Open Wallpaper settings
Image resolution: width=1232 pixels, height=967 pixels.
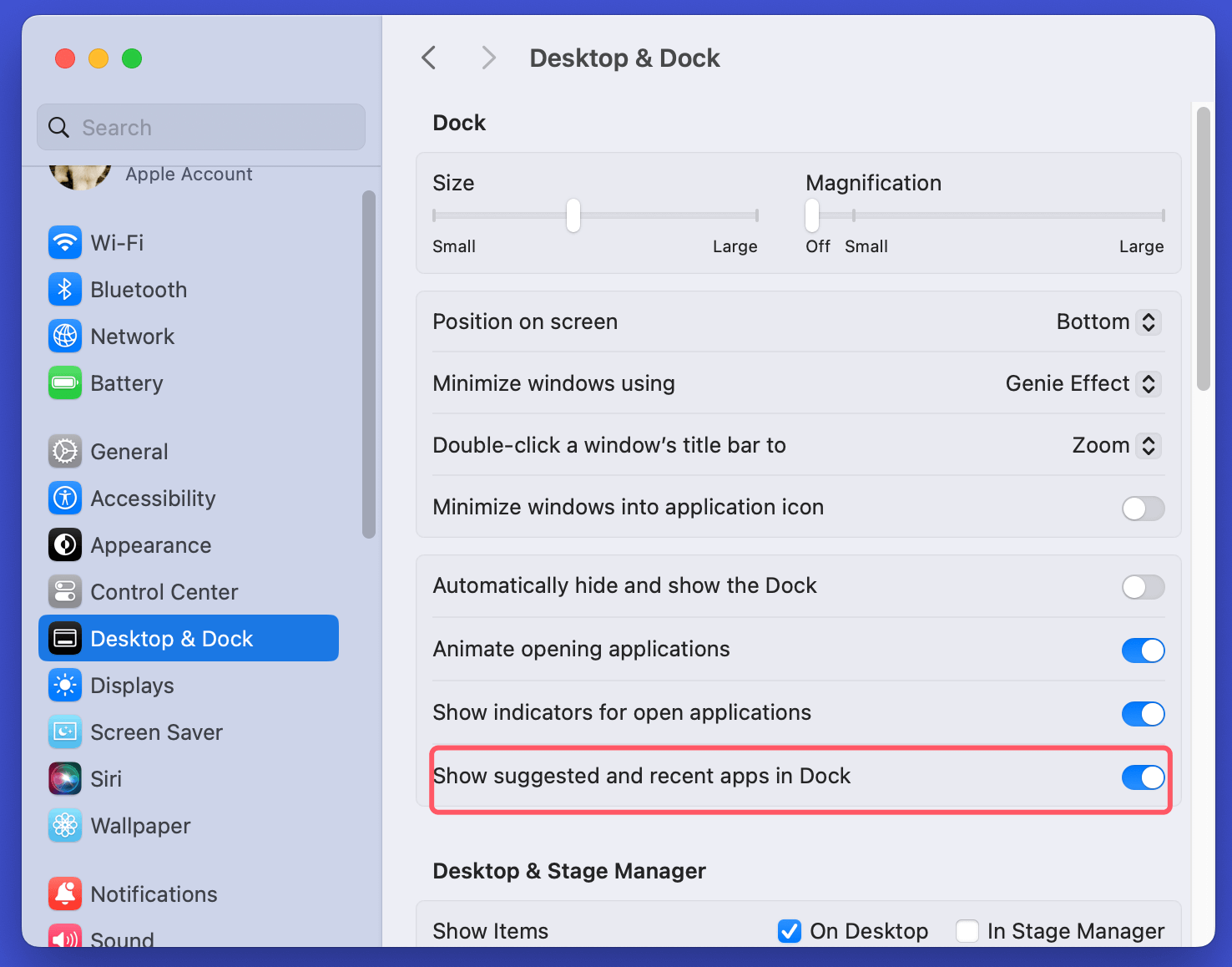(140, 825)
